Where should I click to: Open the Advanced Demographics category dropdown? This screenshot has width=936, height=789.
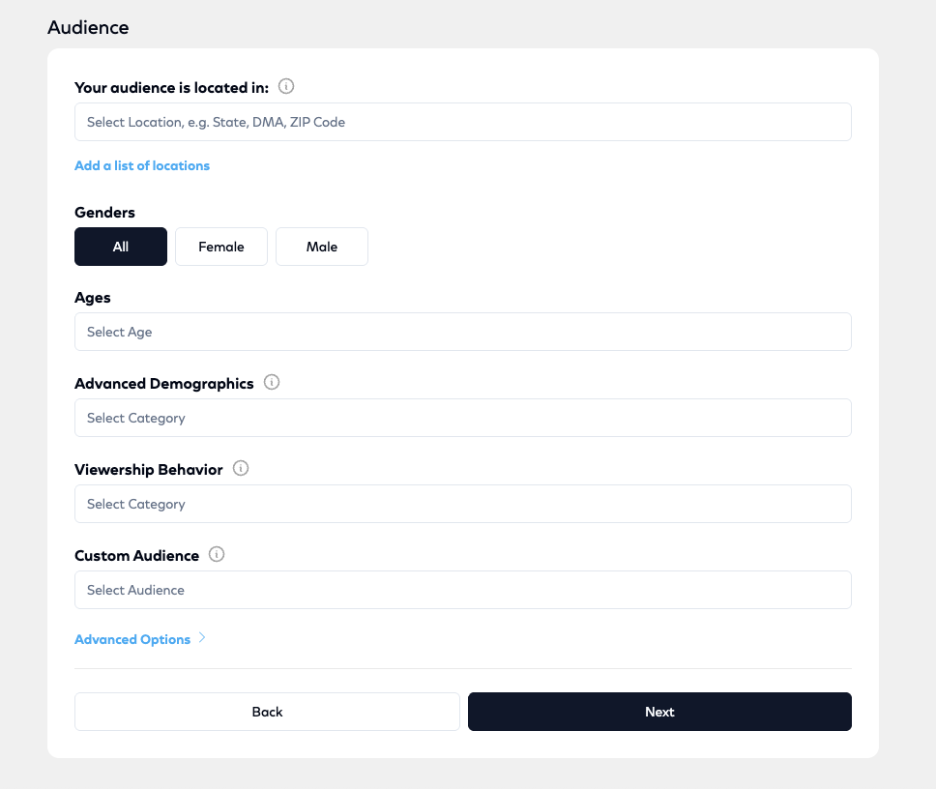click(x=462, y=418)
